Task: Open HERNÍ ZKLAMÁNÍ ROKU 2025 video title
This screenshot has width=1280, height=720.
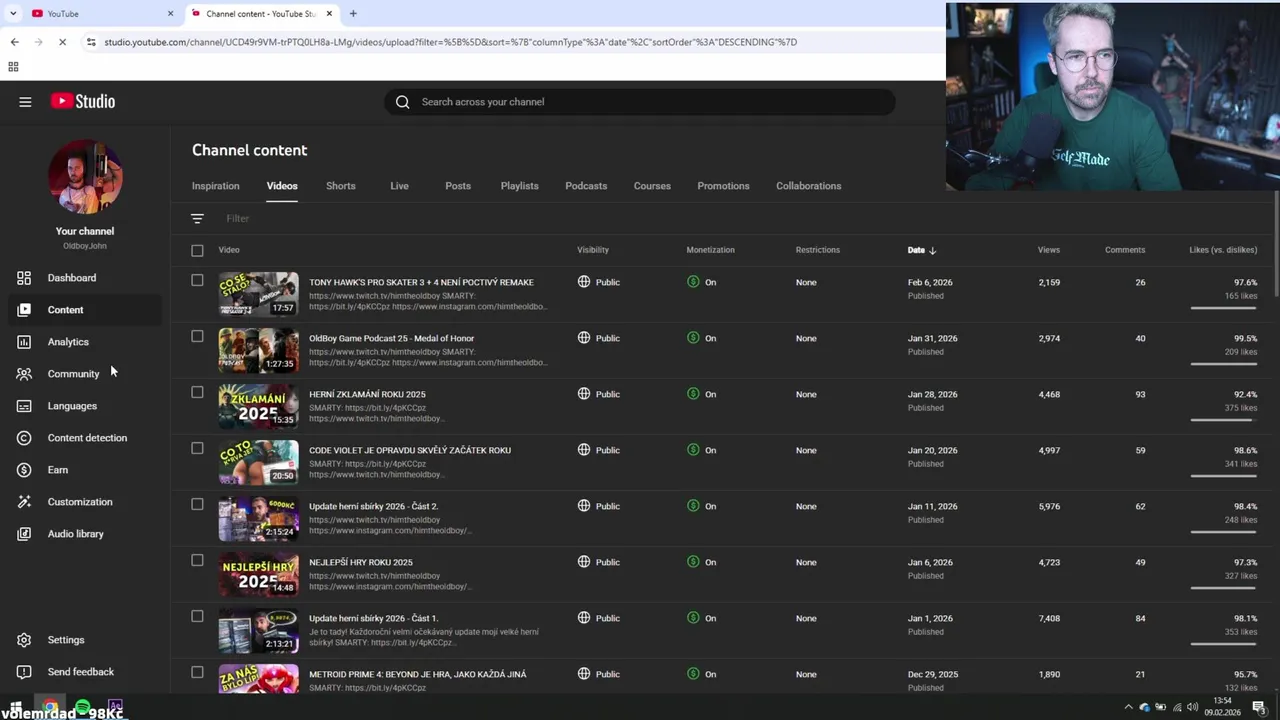Action: coord(367,394)
